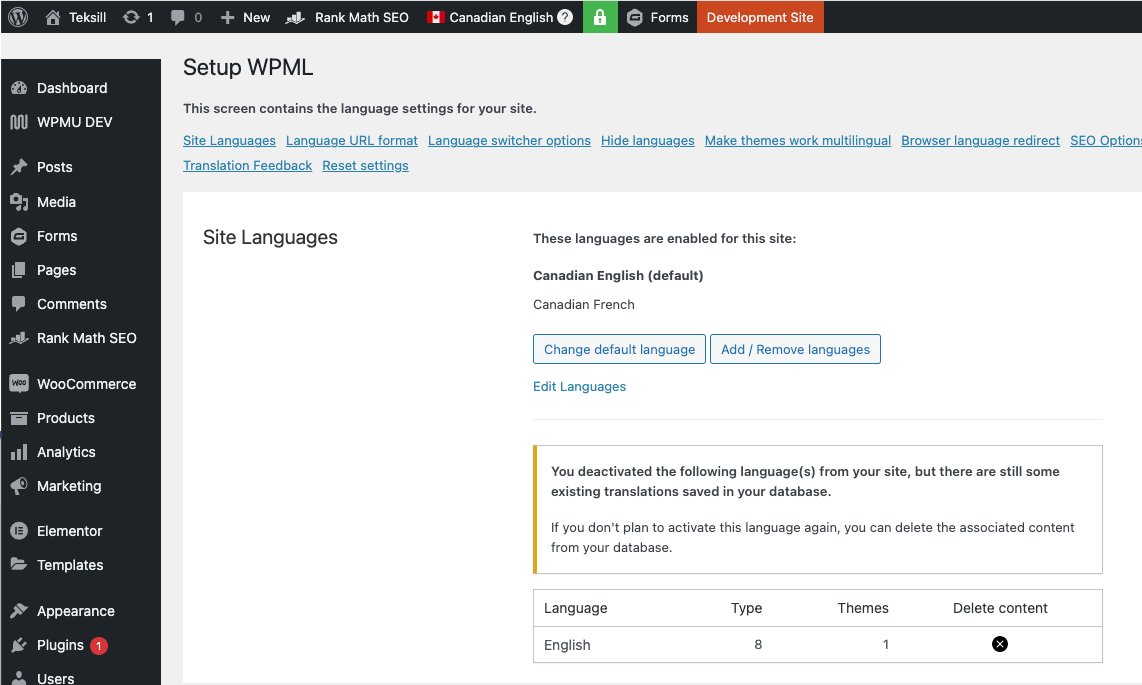
Task: Click the Comments sidebar icon
Action: (x=19, y=304)
